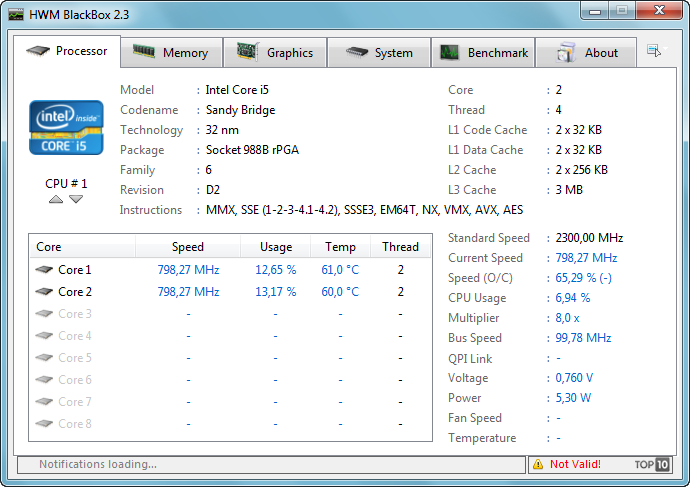Click the Voltage value 0,760 V
The height and width of the screenshot is (487, 690).
click(574, 378)
